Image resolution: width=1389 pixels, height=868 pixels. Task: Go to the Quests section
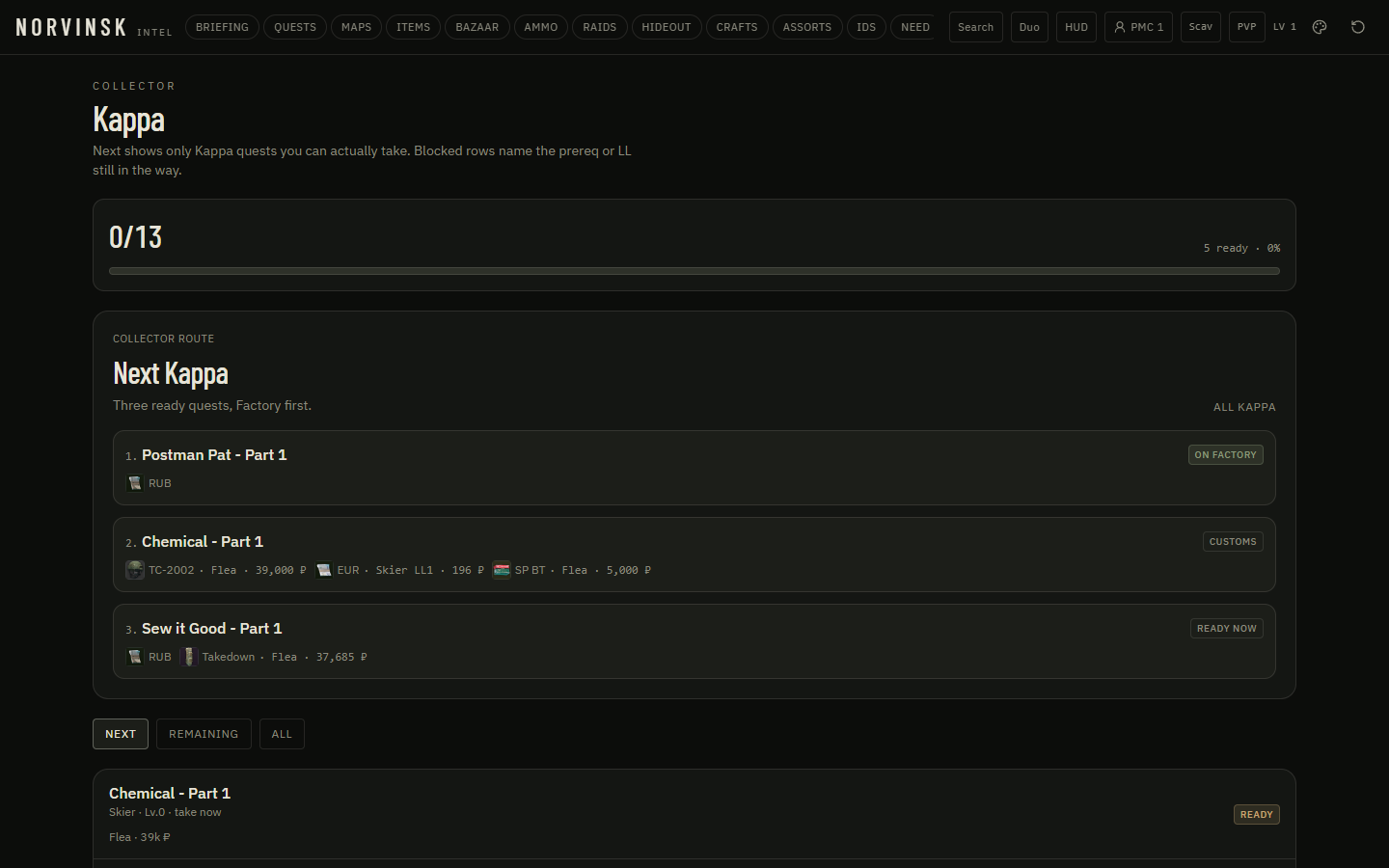point(295,27)
